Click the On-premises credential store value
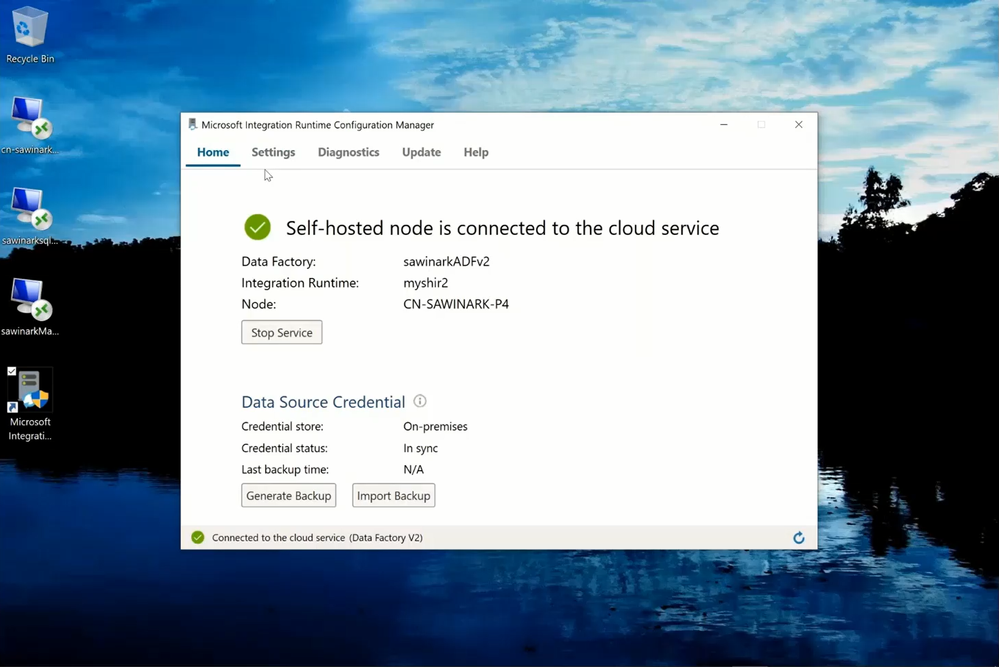 click(435, 426)
